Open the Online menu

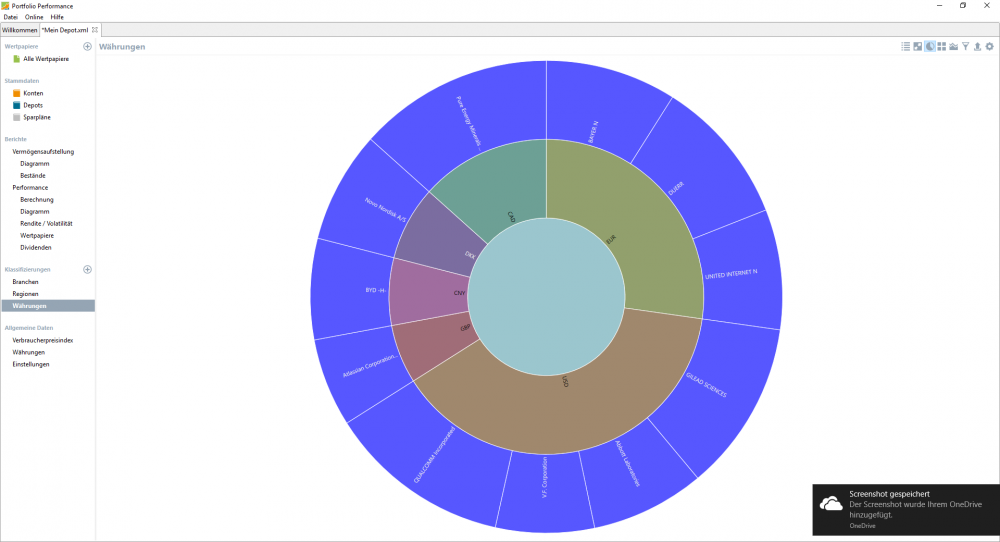point(34,17)
